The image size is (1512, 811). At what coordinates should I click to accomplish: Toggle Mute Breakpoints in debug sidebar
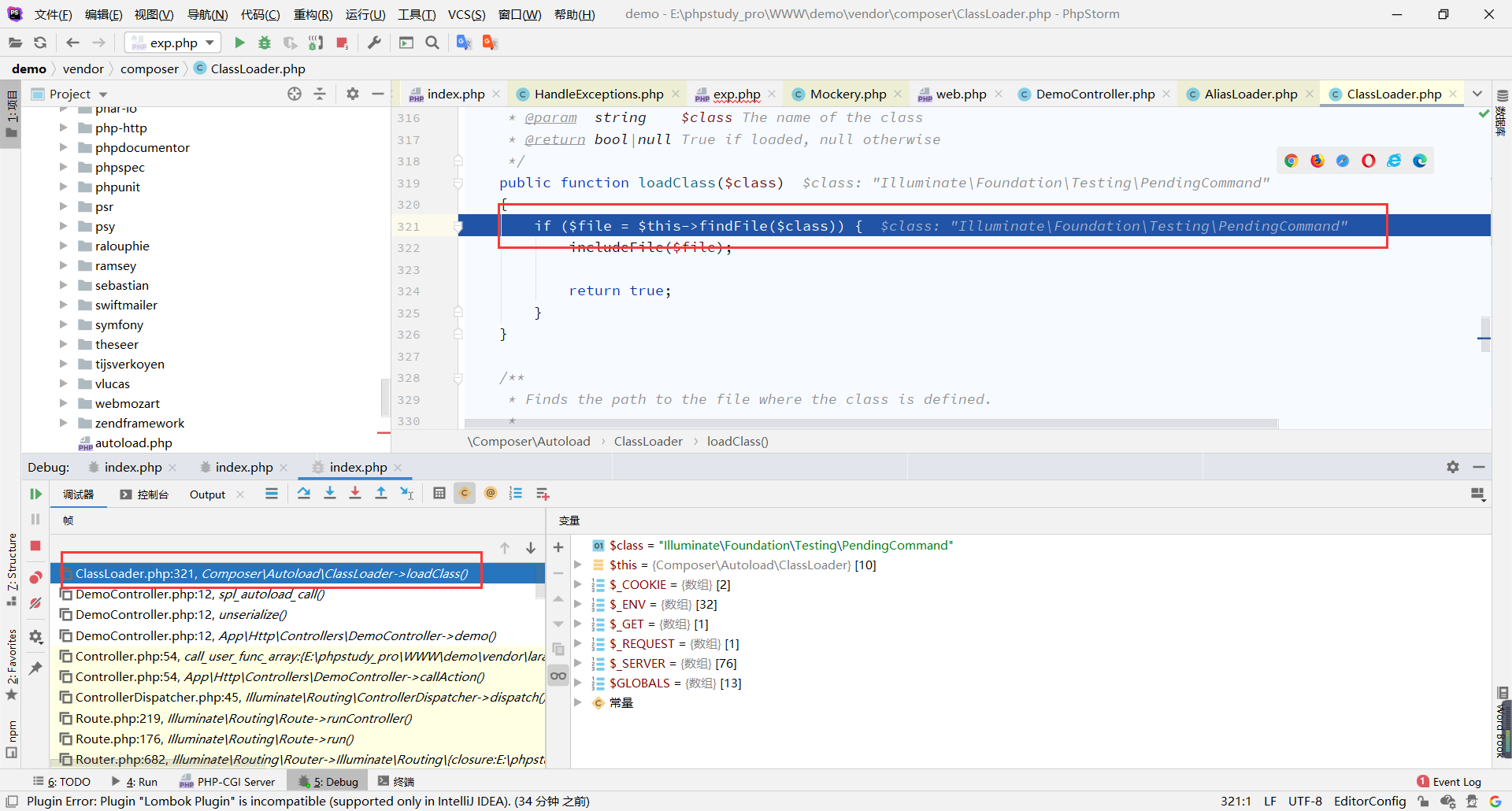pos(35,603)
